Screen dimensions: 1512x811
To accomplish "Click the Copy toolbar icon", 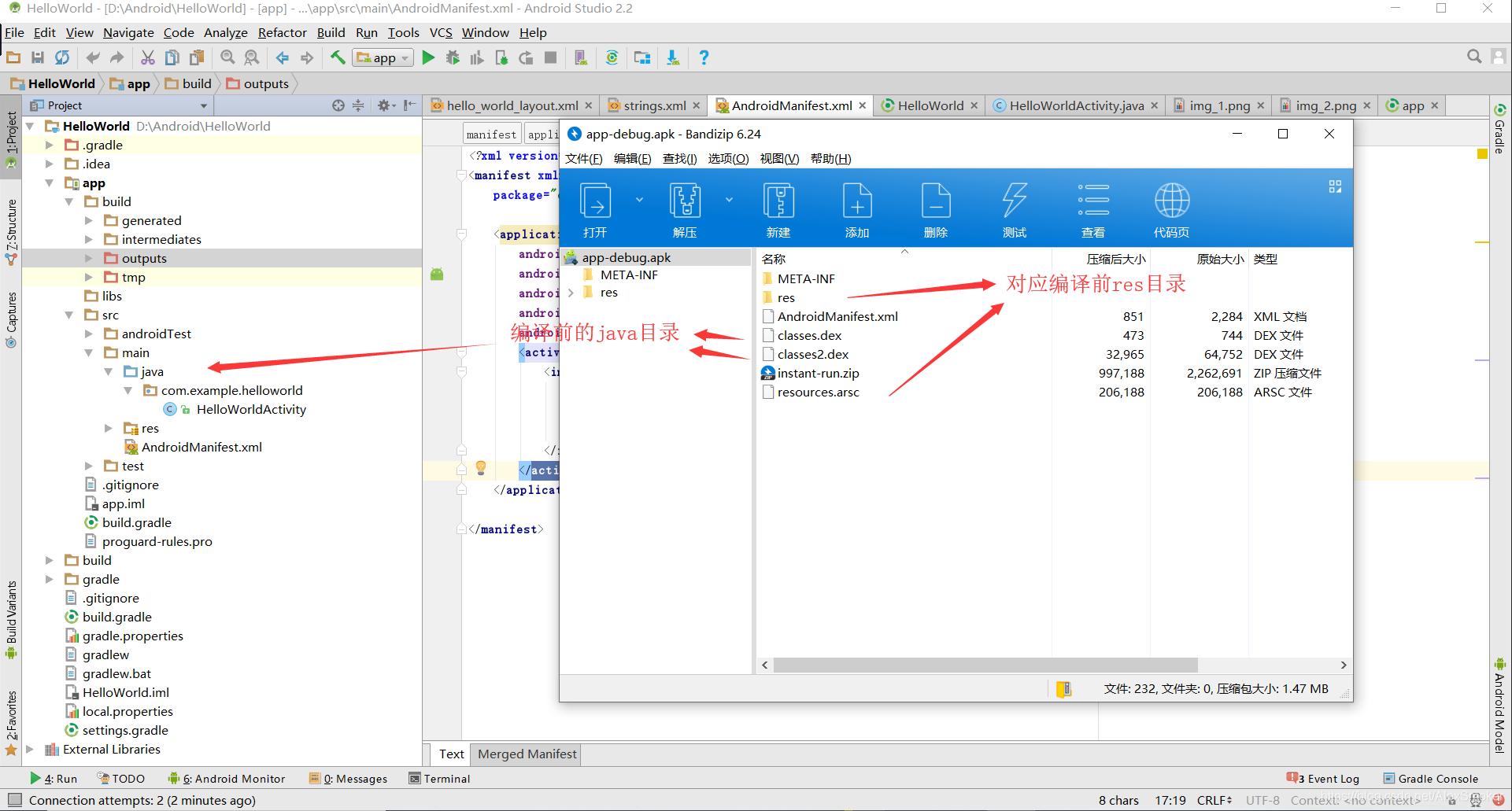I will pyautogui.click(x=172, y=57).
